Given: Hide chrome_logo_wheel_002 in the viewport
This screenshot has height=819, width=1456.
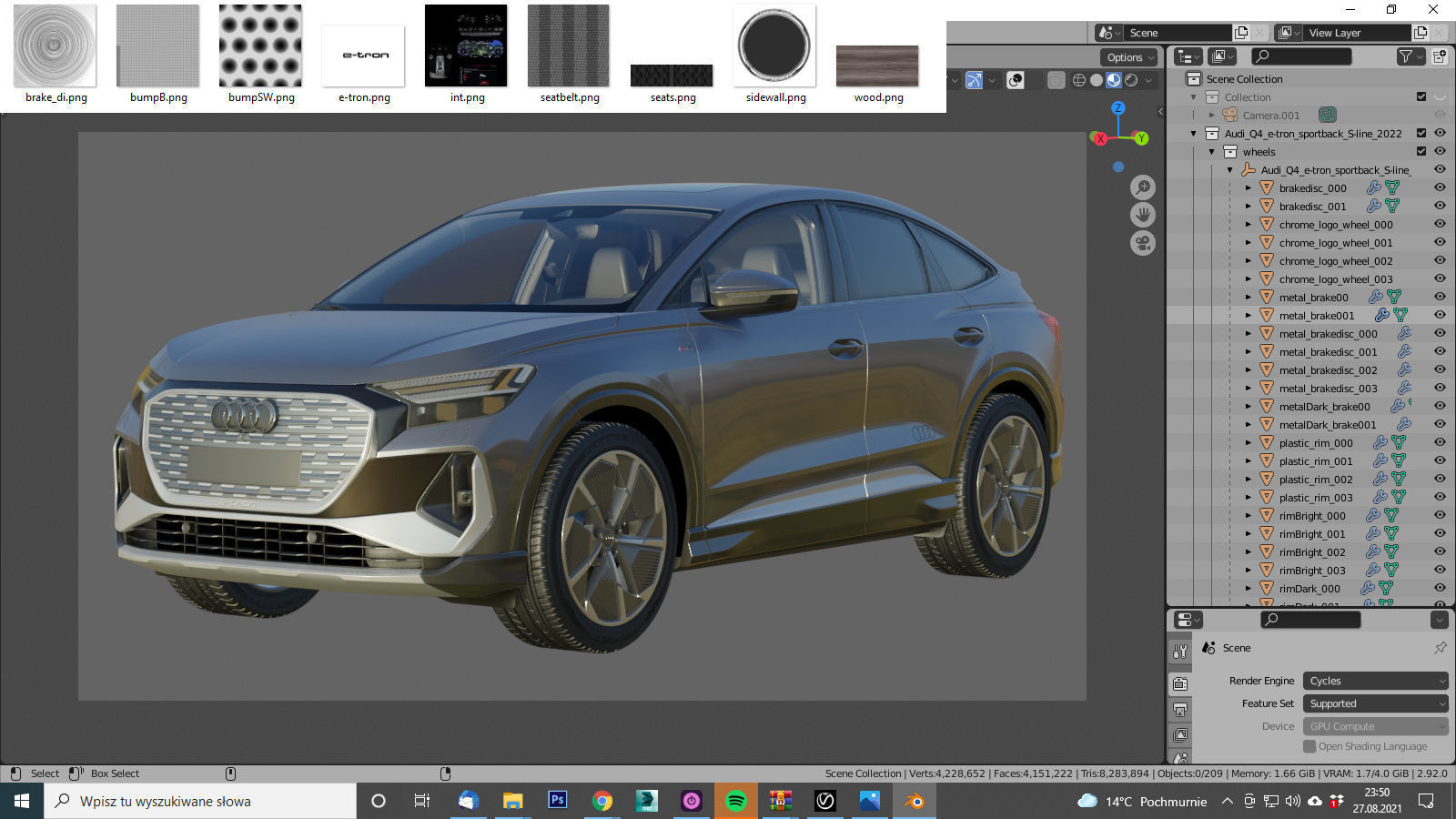Looking at the screenshot, I should coord(1440,260).
